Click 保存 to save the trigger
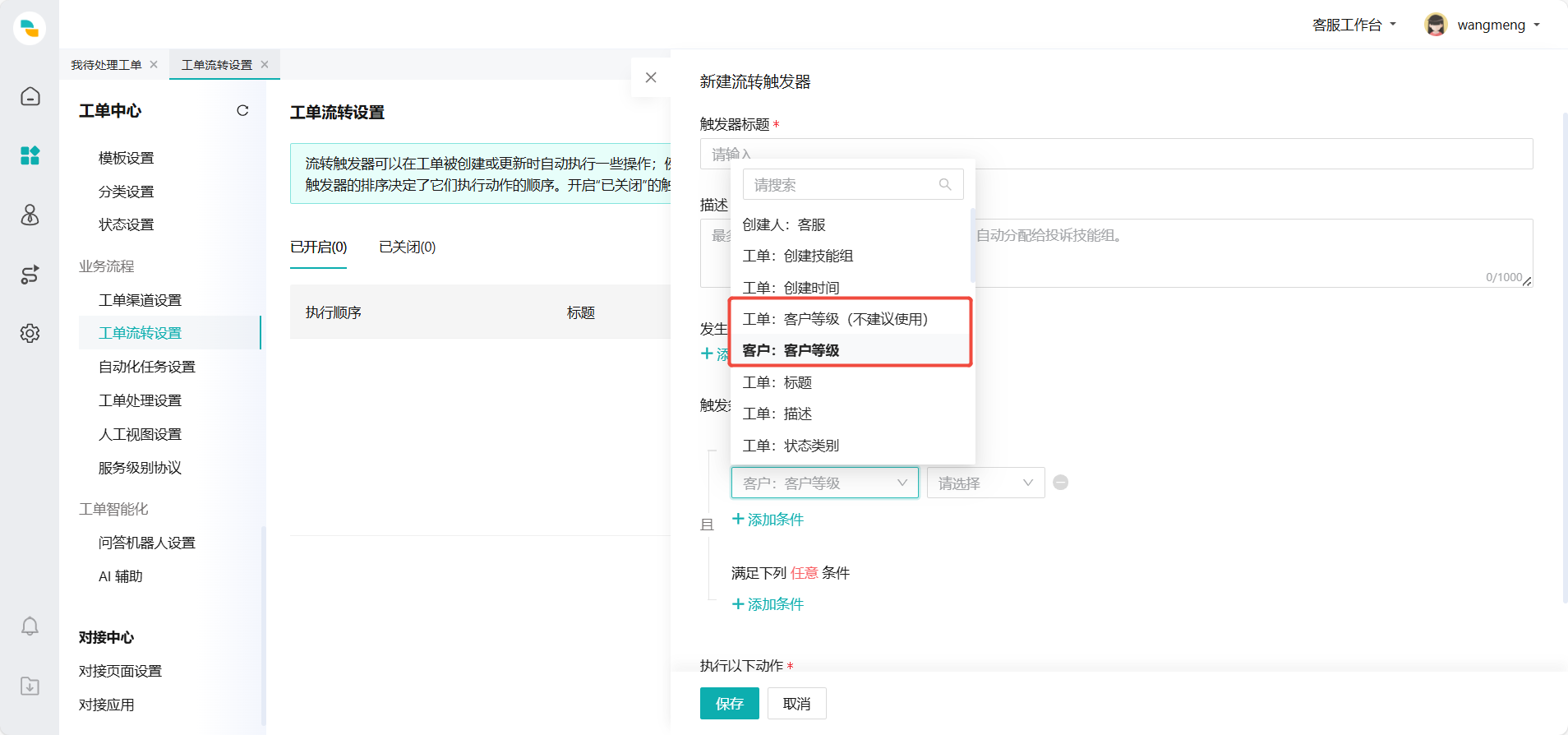The image size is (1568, 735). 730,704
